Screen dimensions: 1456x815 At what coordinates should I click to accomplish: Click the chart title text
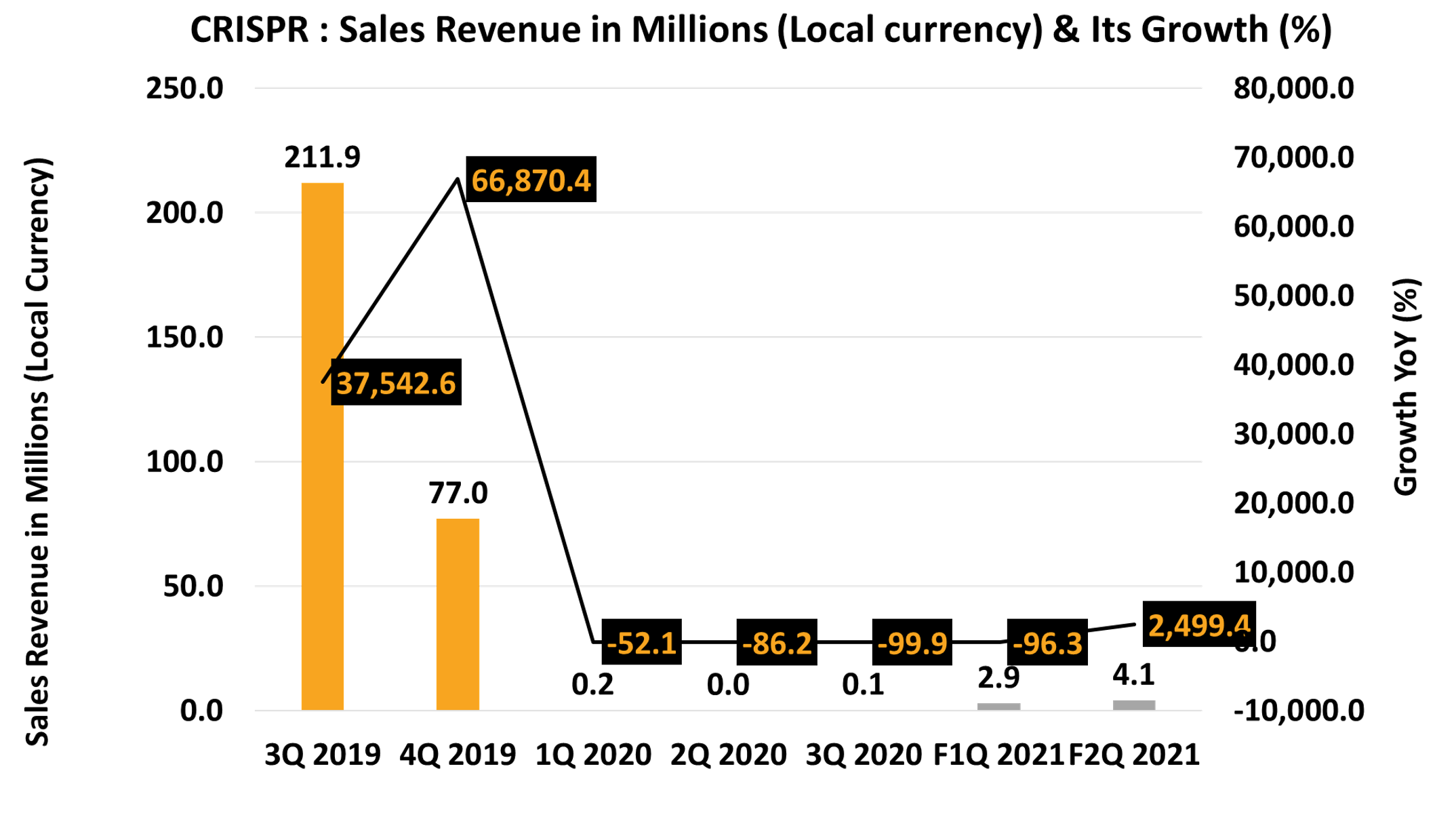[761, 30]
